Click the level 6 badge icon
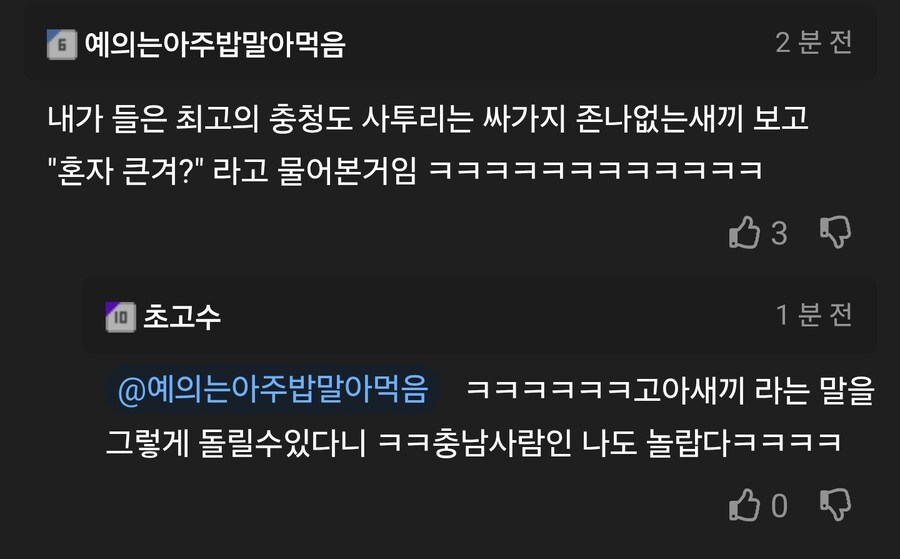Viewport: 900px width, 559px height. 61,44
